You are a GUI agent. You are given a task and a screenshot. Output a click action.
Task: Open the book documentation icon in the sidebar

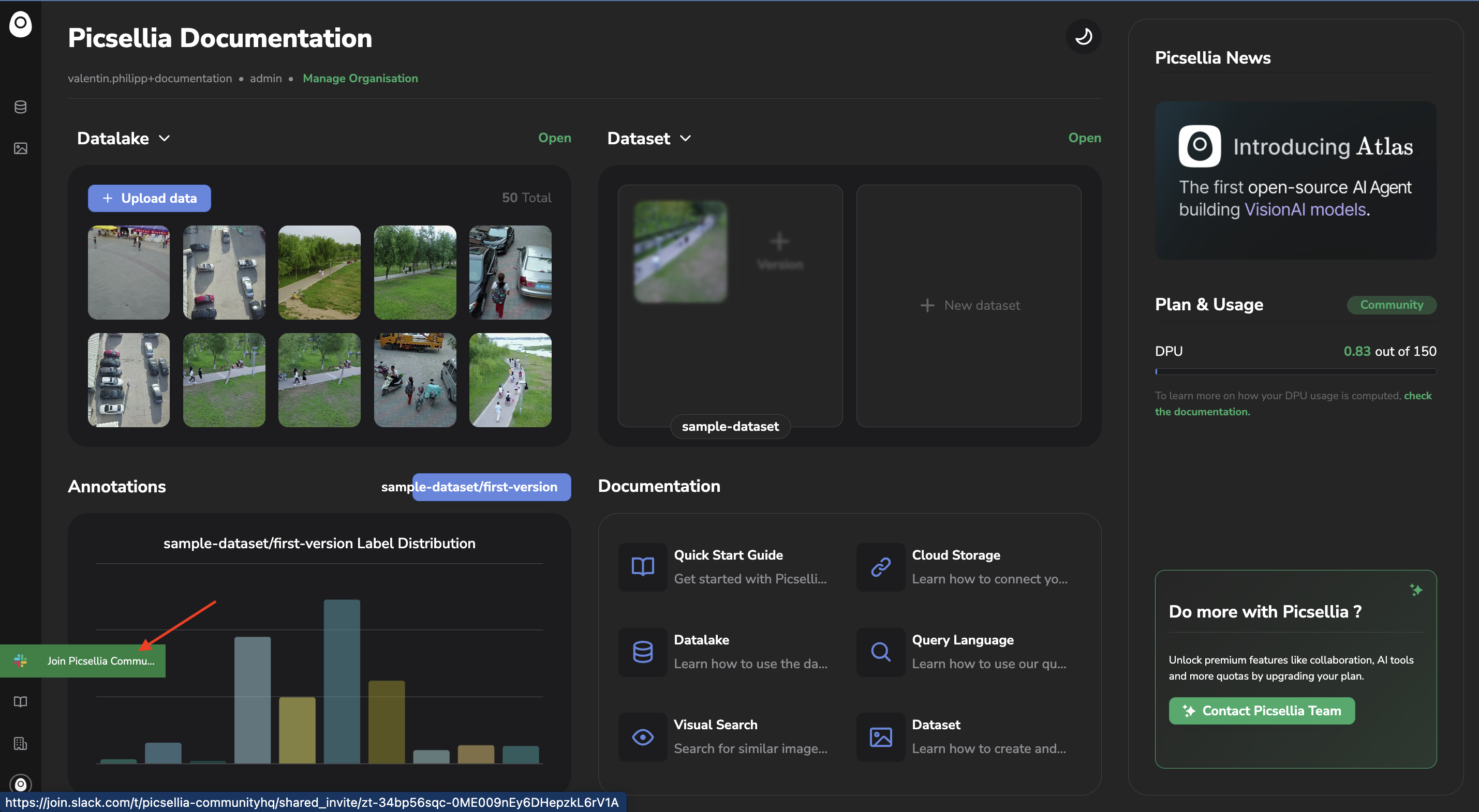tap(21, 702)
